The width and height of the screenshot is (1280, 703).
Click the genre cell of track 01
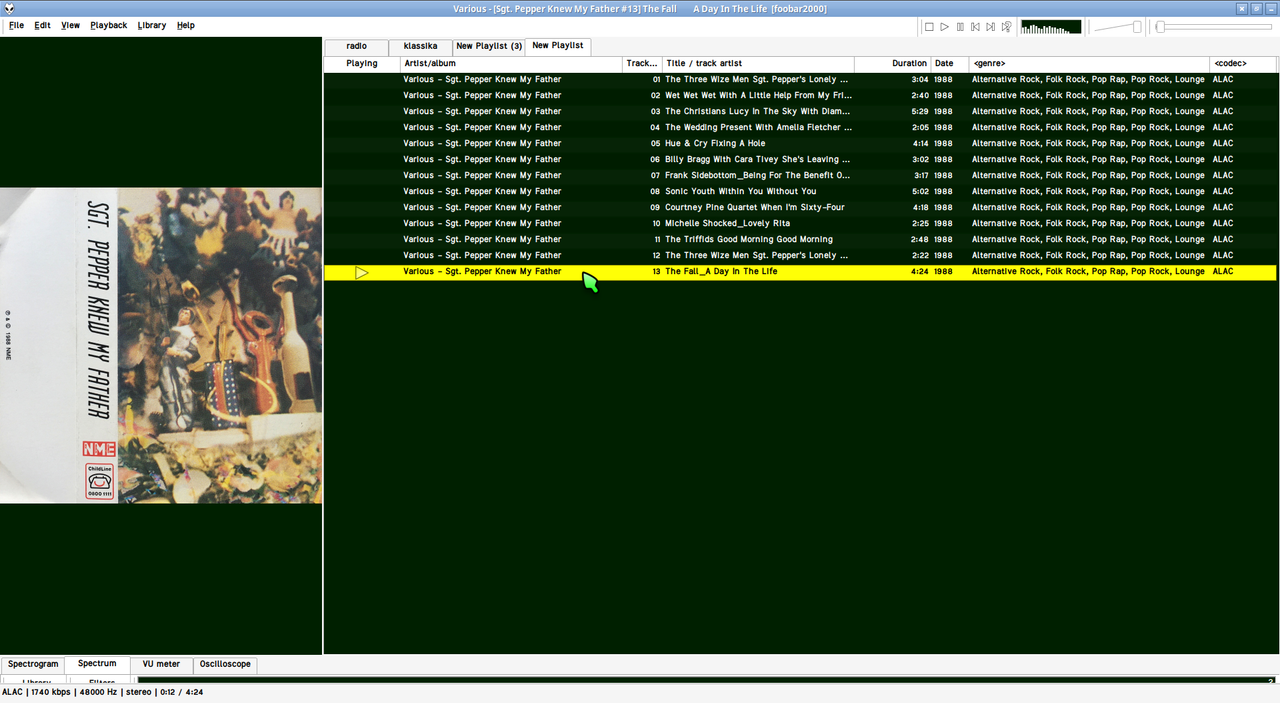[1088, 80]
